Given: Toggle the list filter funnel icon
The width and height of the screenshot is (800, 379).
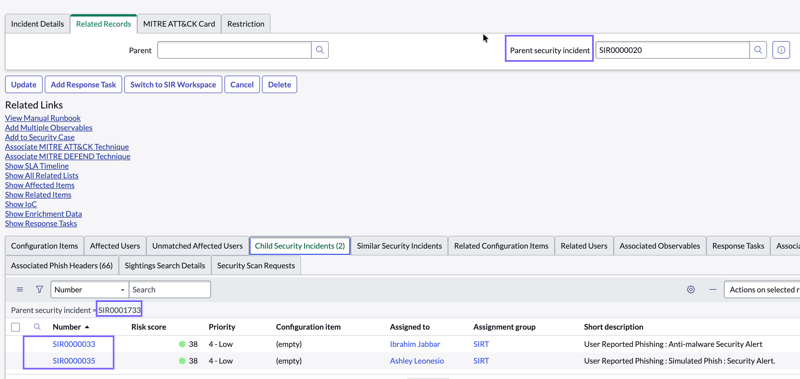Looking at the screenshot, I should pyautogui.click(x=39, y=289).
